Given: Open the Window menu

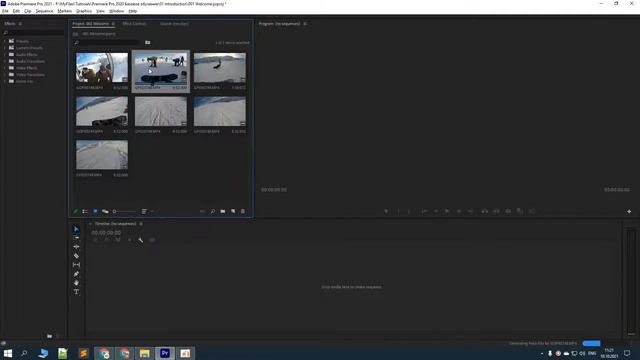Looking at the screenshot, I should point(117,11).
